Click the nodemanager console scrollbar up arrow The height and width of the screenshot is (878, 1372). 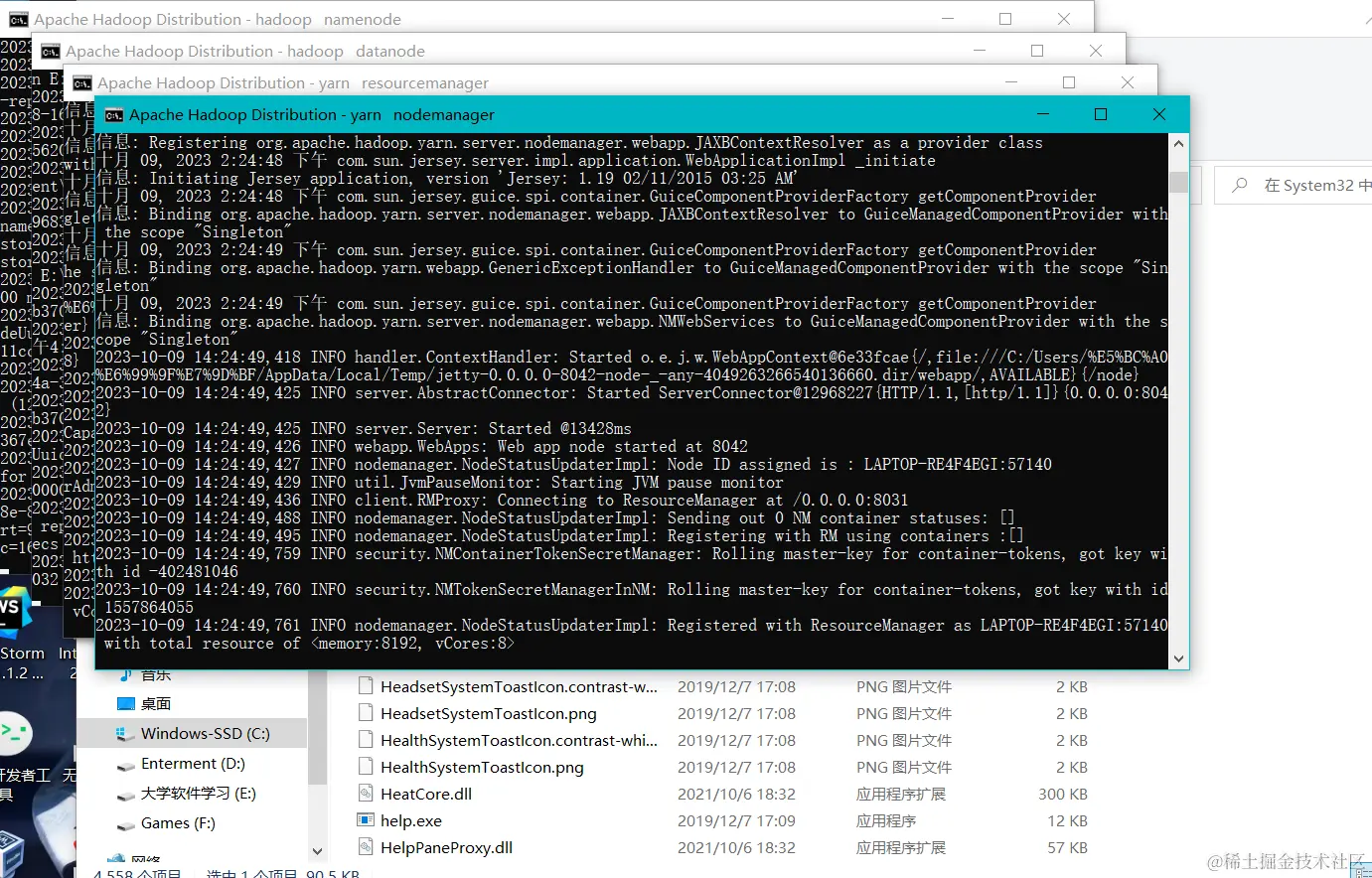tap(1179, 144)
